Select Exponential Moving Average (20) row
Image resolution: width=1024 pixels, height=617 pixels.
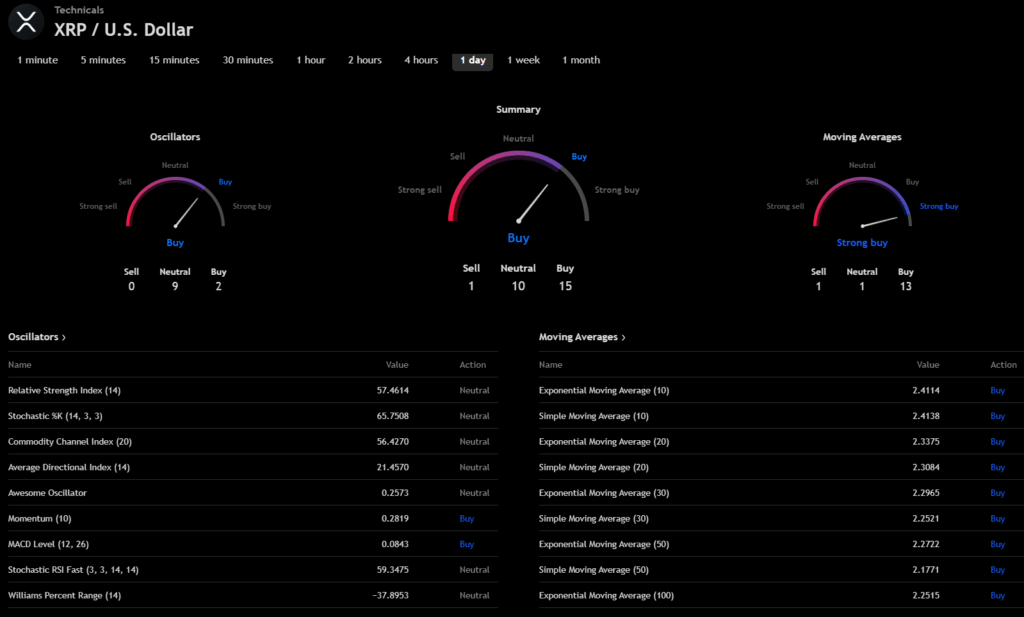[781, 441]
